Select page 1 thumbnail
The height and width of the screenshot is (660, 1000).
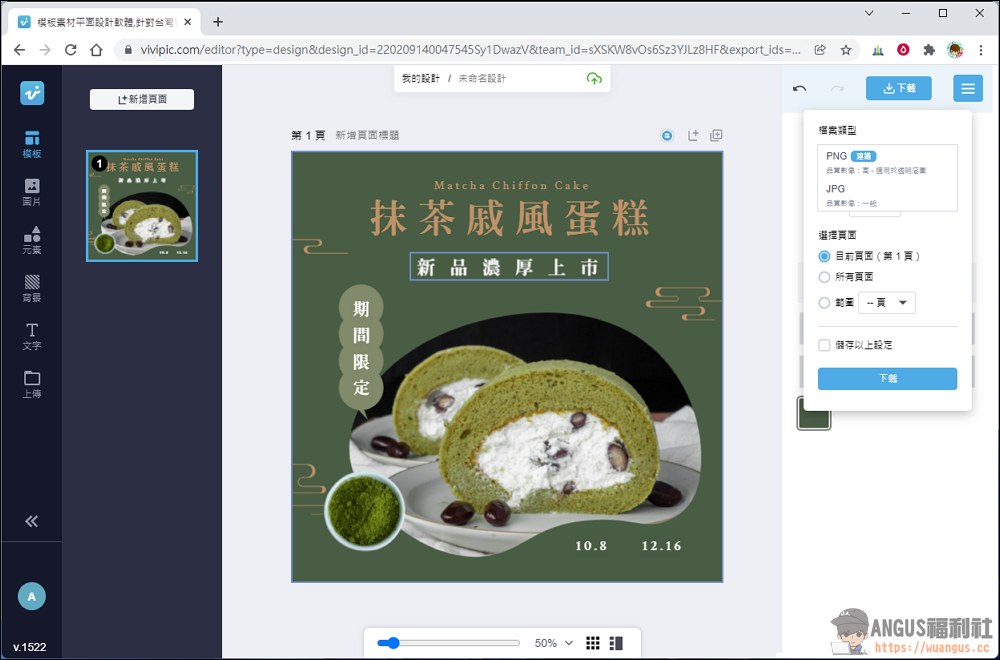point(142,206)
